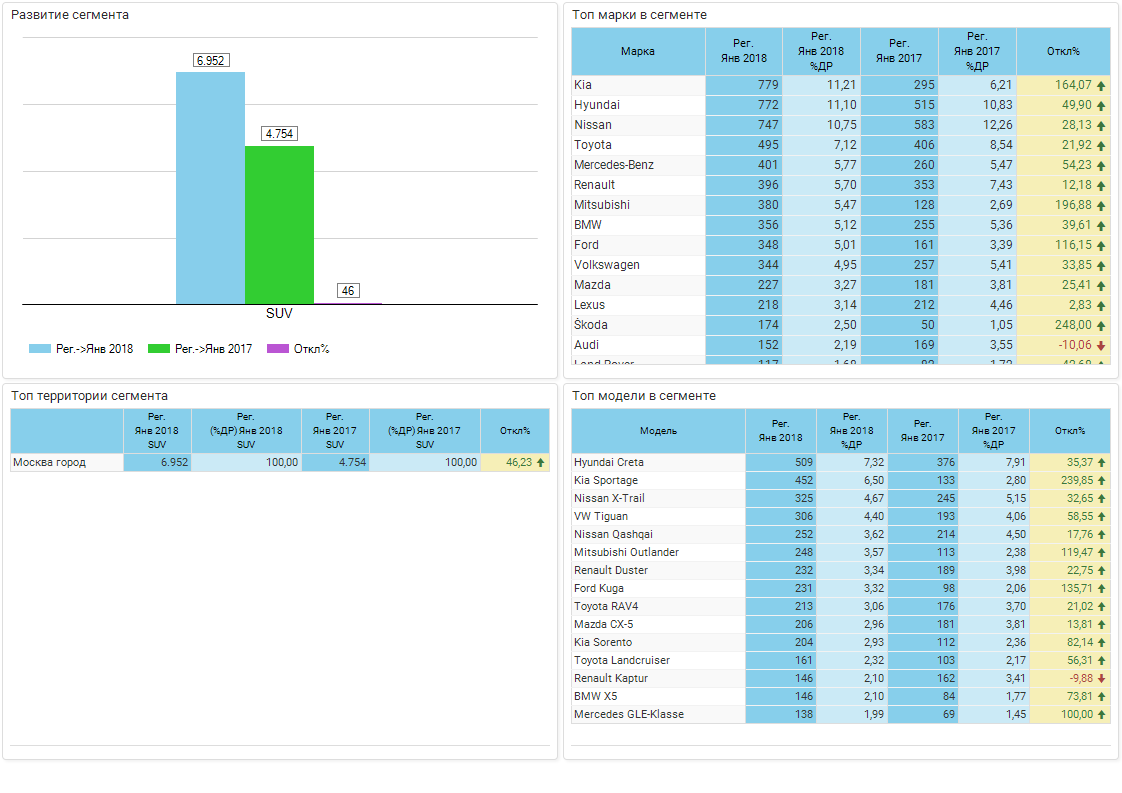Toggle green legend swatch Рег.->Янв 2017
The width and height of the screenshot is (1122, 793).
point(159,349)
